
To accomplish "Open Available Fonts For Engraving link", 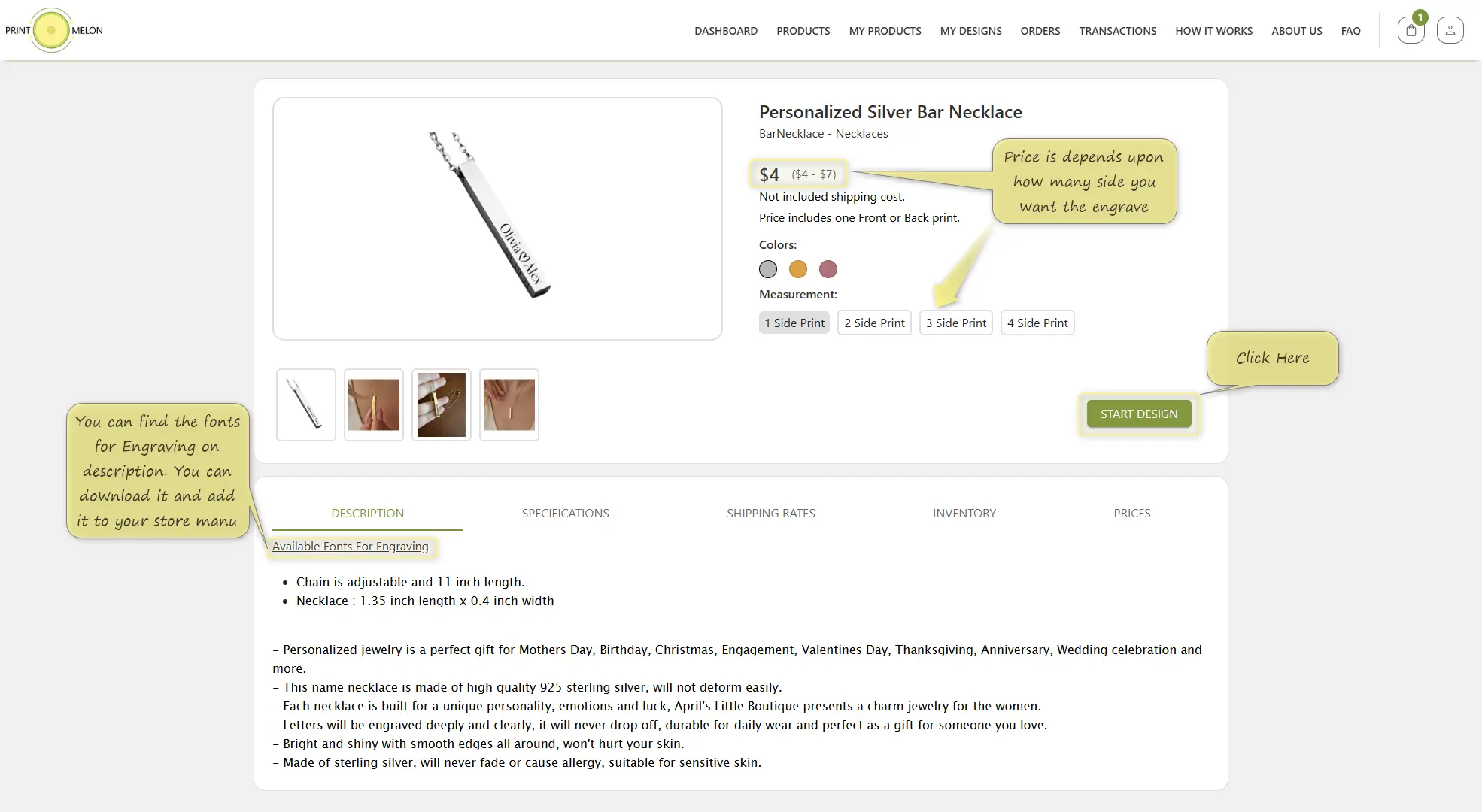I will coord(351,547).
